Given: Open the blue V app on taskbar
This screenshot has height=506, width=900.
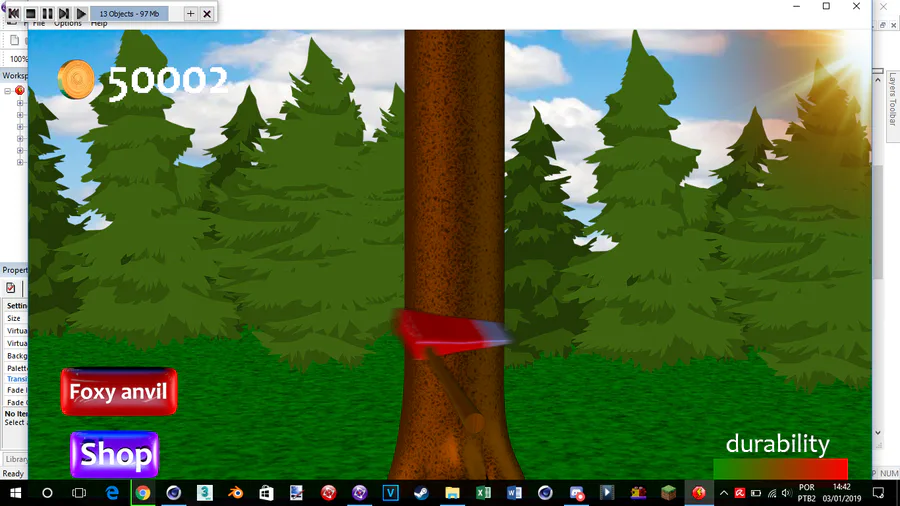Looking at the screenshot, I should pos(390,493).
